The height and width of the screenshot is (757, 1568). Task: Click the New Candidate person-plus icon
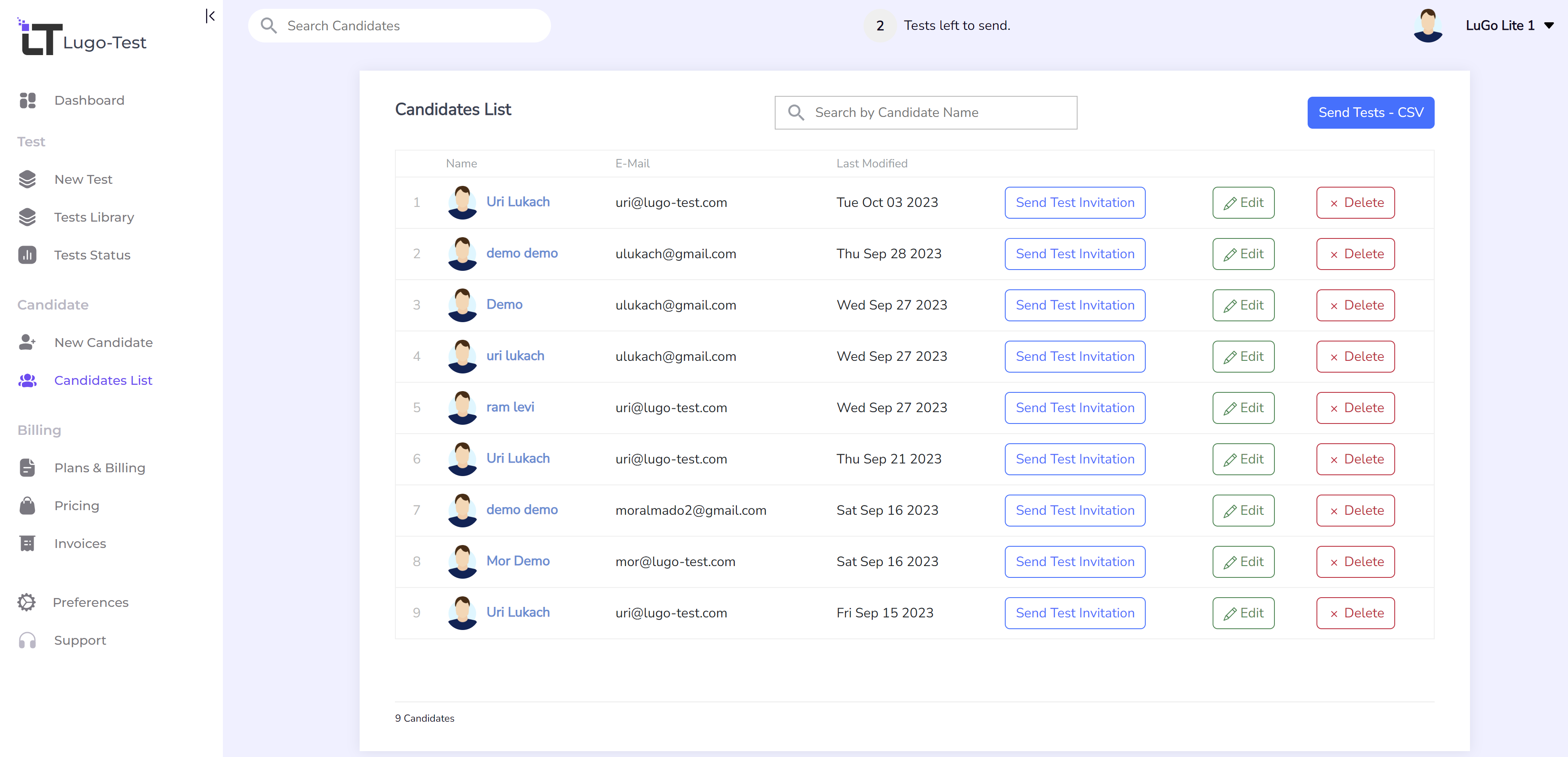click(x=27, y=342)
